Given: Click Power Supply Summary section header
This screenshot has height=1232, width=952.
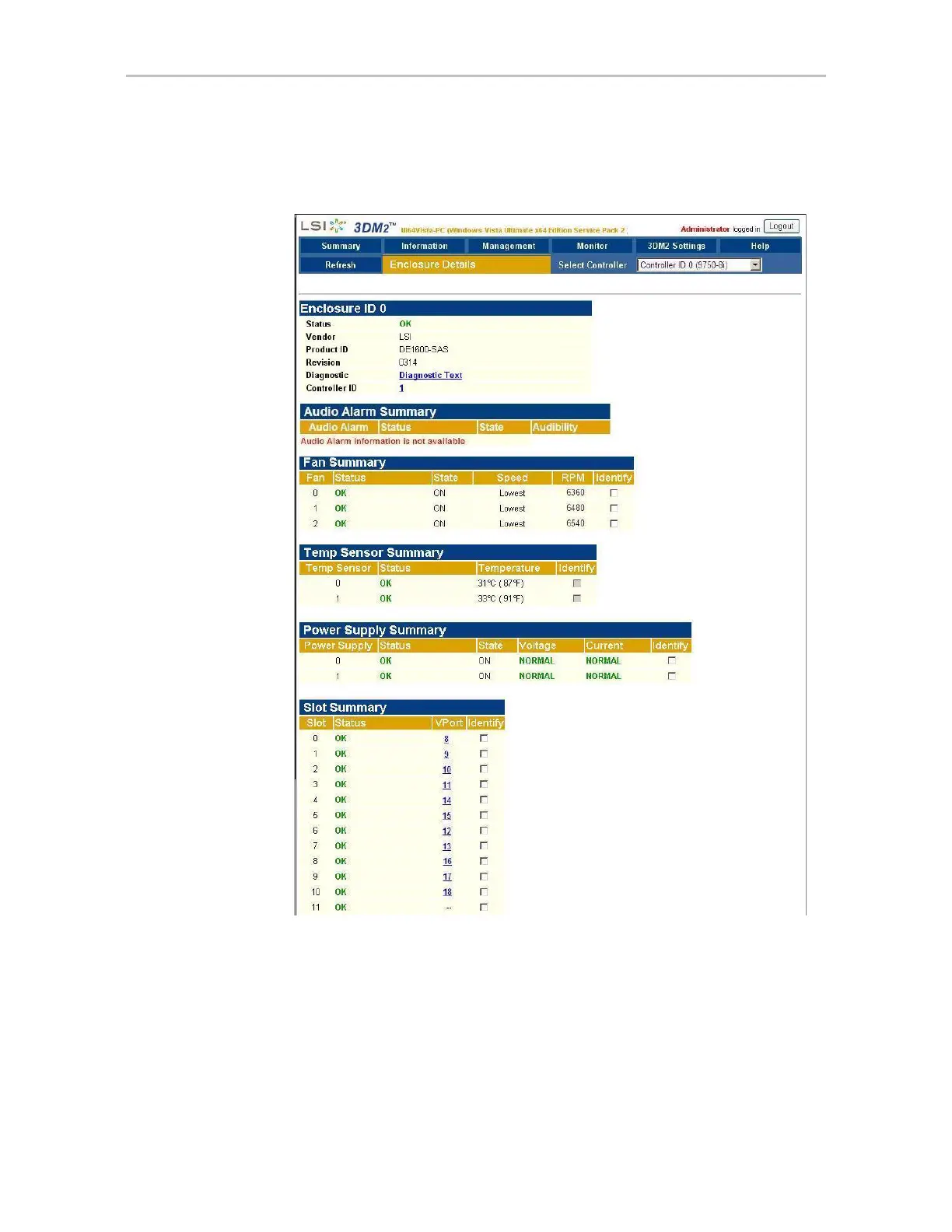Looking at the screenshot, I should (495, 630).
